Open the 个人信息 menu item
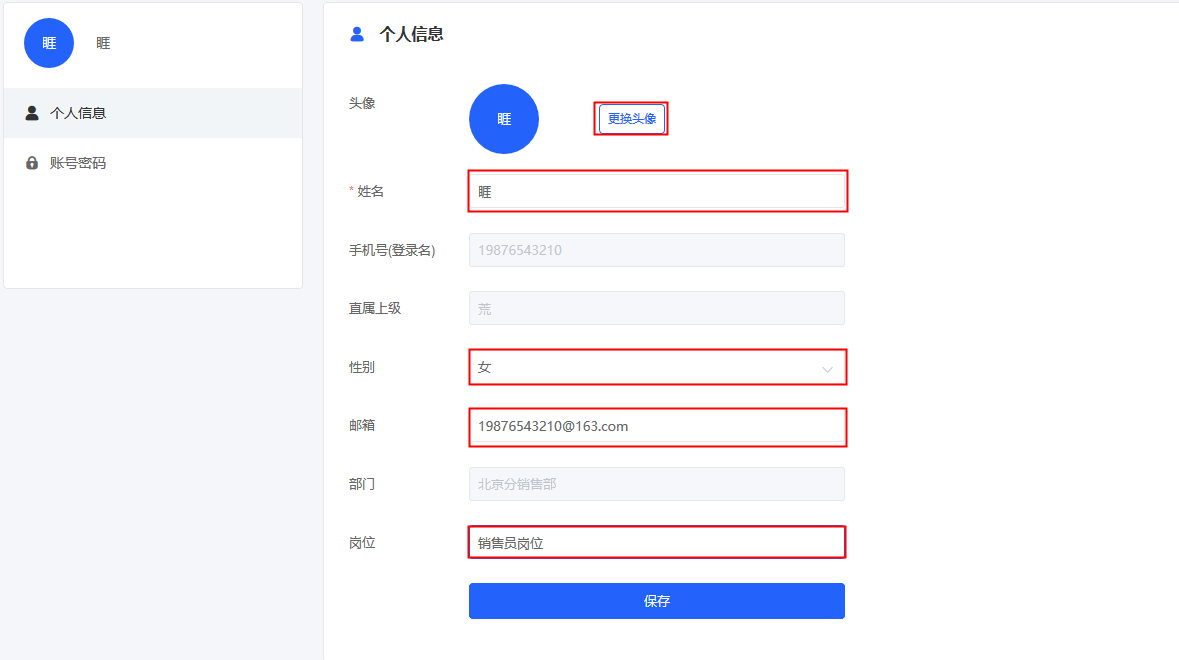Image resolution: width=1179 pixels, height=660 pixels. (153, 113)
